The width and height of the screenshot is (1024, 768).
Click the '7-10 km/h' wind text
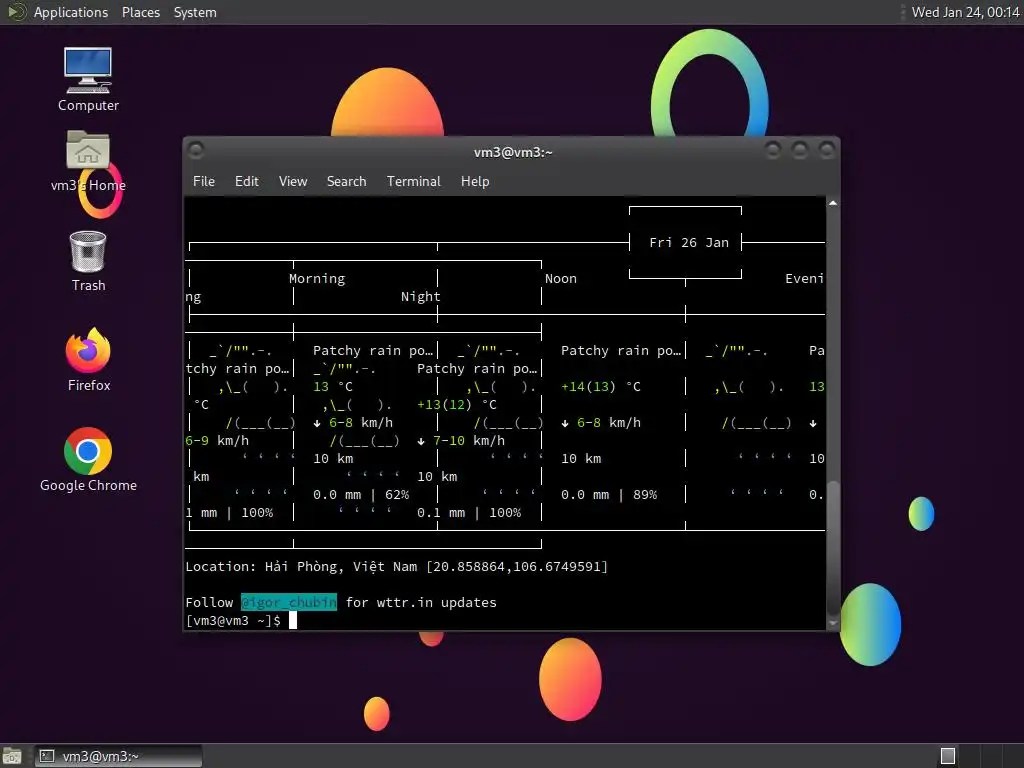pos(469,441)
